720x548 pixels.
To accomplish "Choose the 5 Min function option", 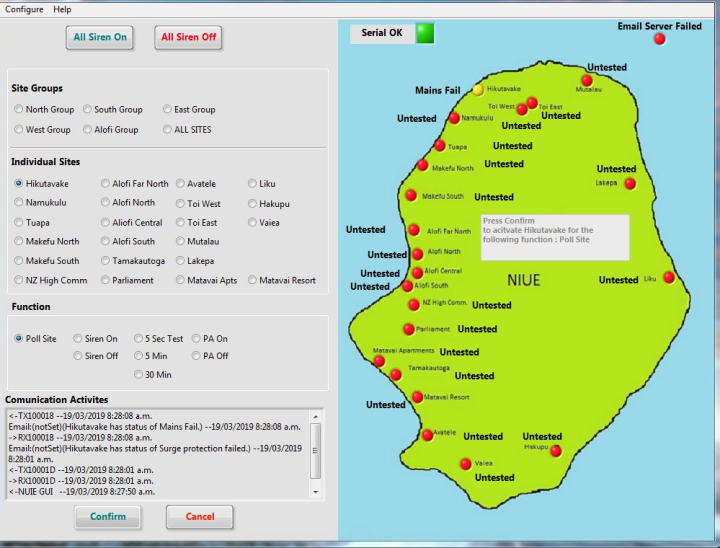I will pos(151,356).
